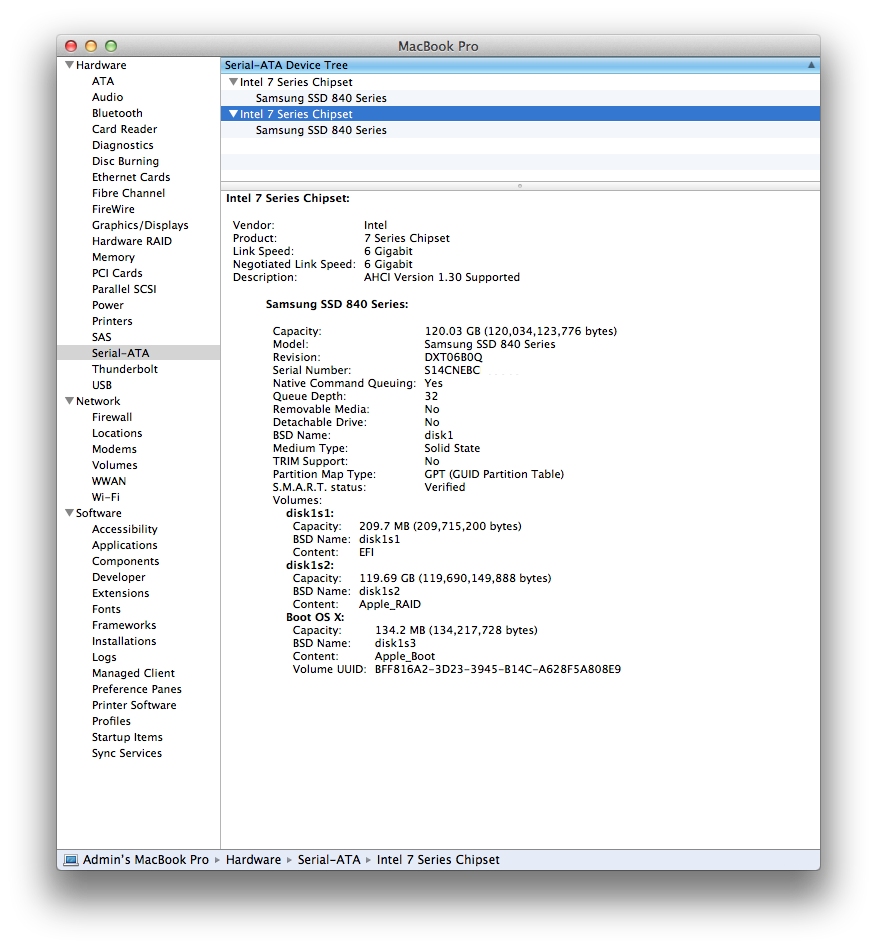Click sort arrow in Serial-ATA Device Tree header

811,65
